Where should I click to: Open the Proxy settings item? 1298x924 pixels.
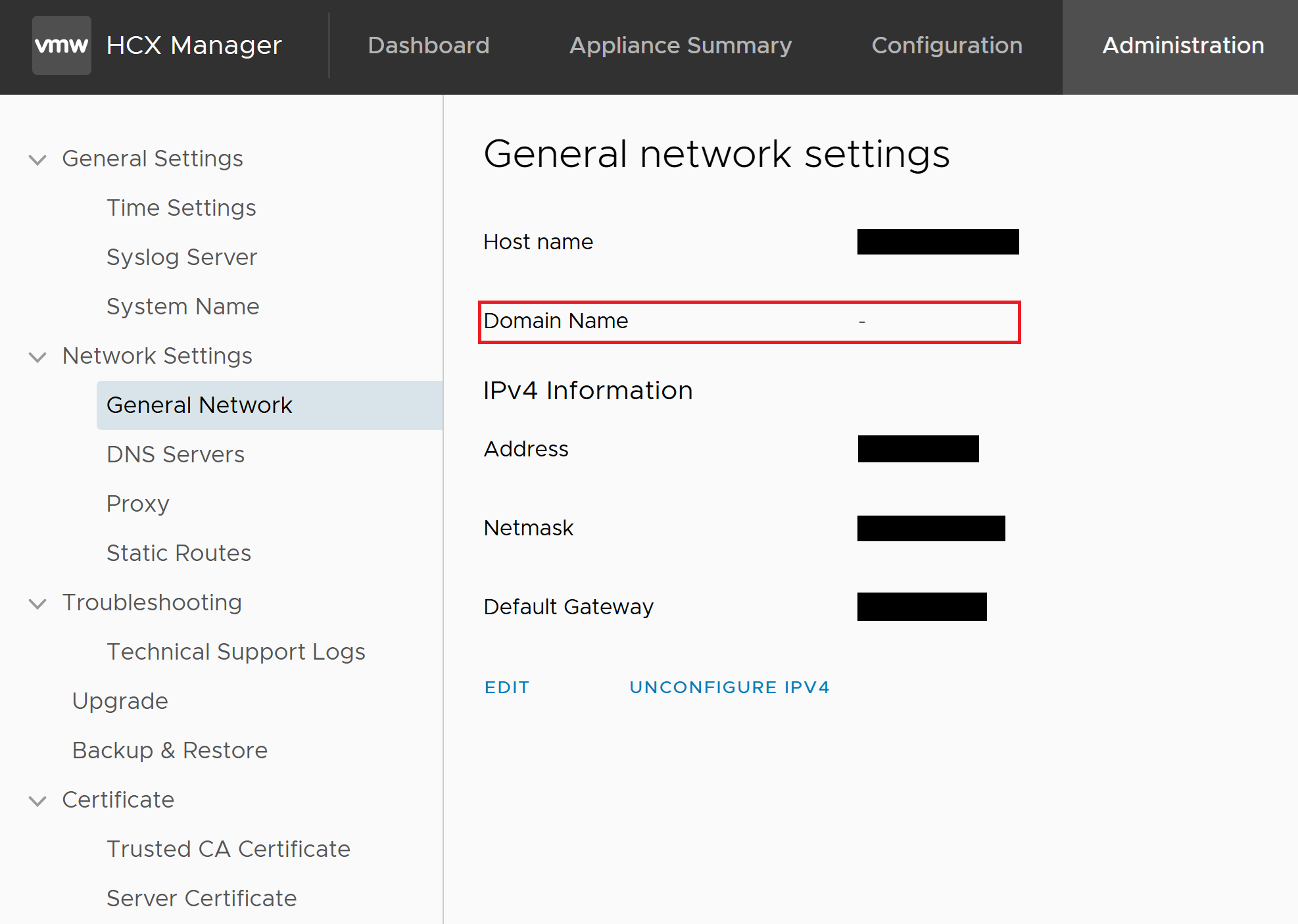pos(138,504)
